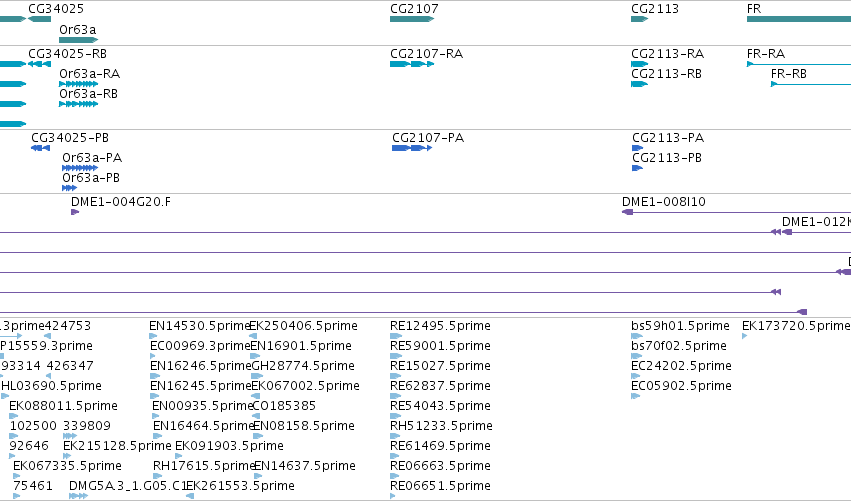This screenshot has height=501, width=851.
Task: Click EST EN14637.5prime
Action: click(305, 466)
